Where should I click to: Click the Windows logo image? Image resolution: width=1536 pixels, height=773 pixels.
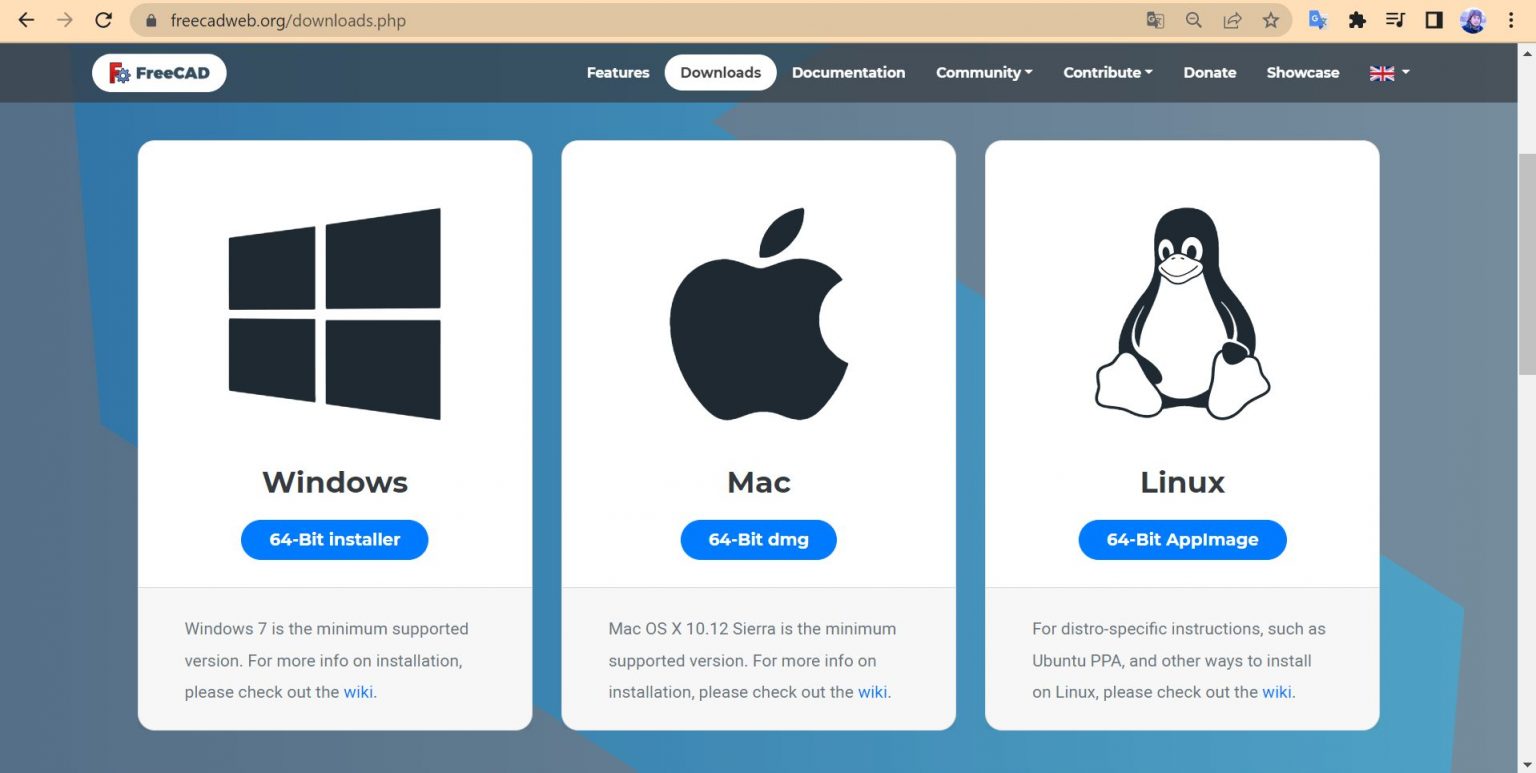coord(334,313)
